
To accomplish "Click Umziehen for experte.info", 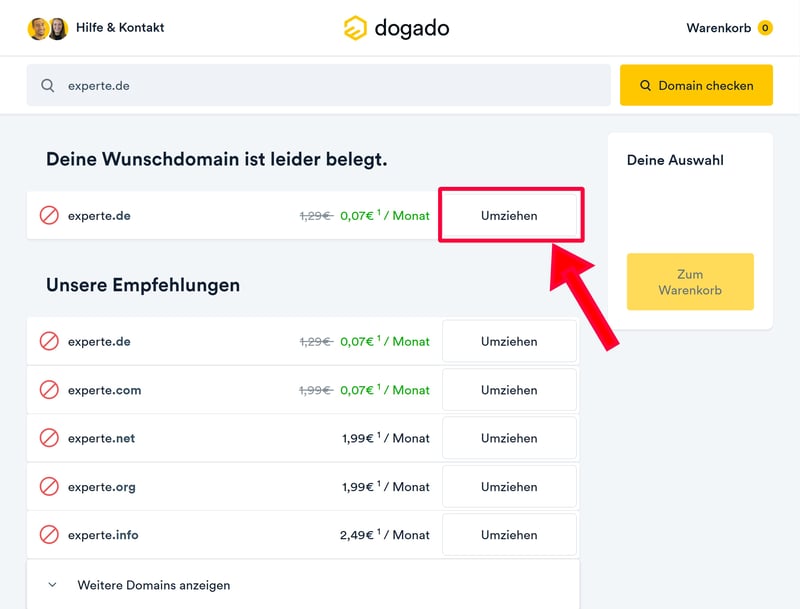I will (x=509, y=535).
